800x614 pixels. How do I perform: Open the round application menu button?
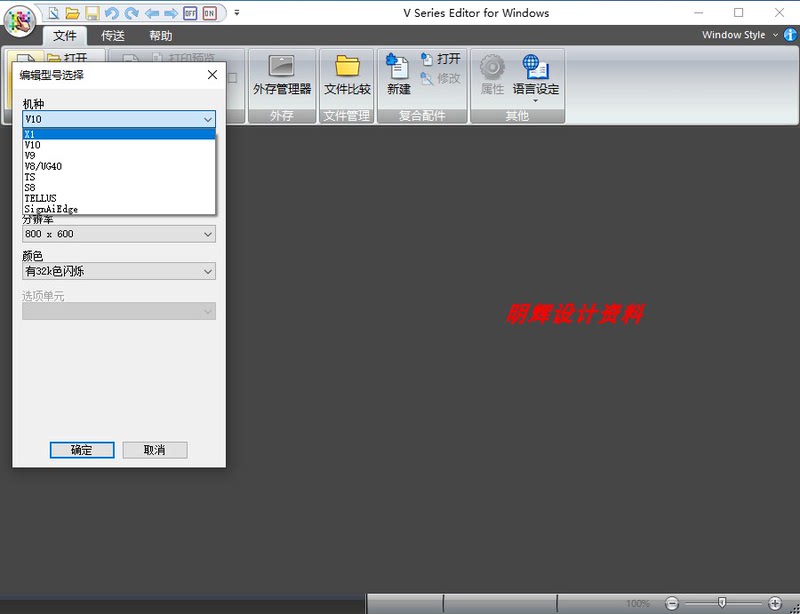pyautogui.click(x=19, y=20)
